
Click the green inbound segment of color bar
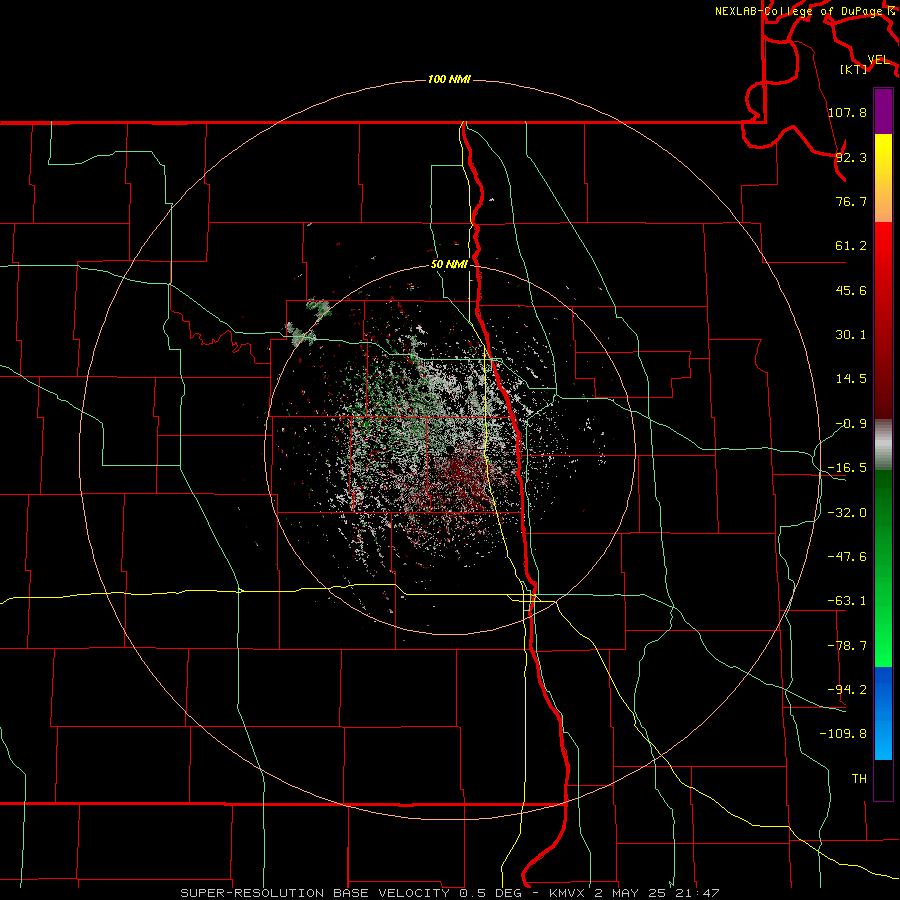coord(883,568)
